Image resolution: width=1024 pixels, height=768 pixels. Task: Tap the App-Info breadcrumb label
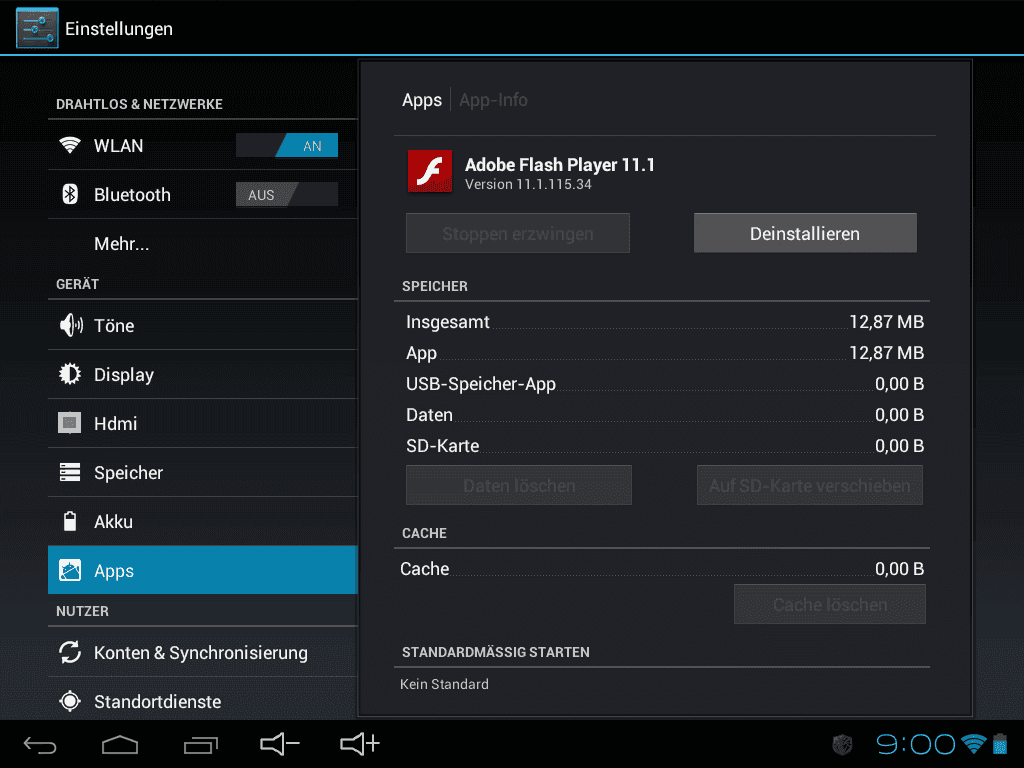coord(493,100)
